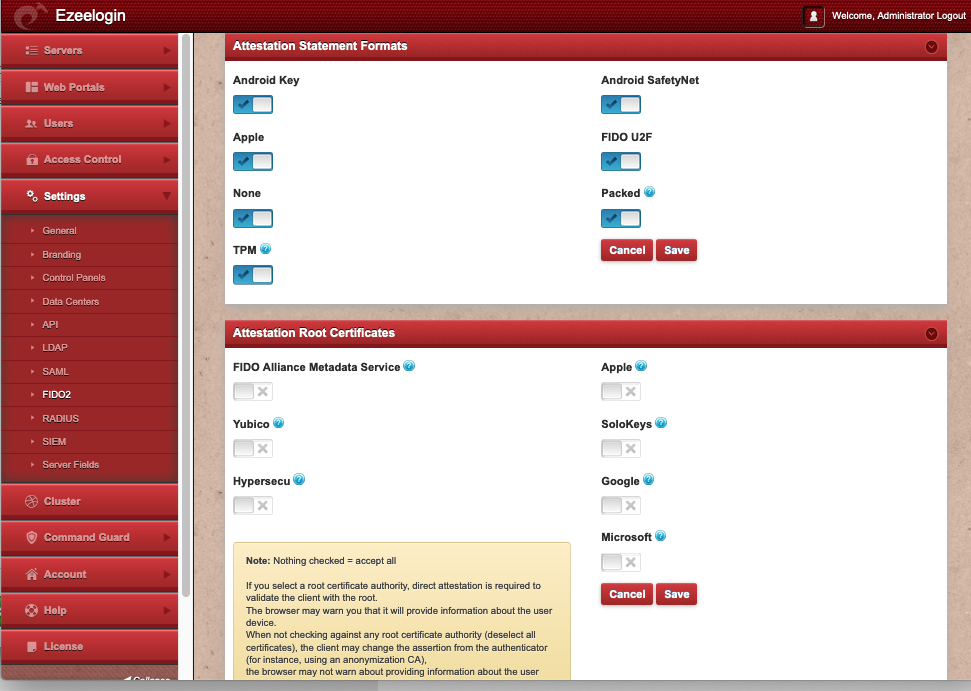This screenshot has width=971, height=691.
Task: Save the Attestation Statement Formats settings
Action: point(676,250)
